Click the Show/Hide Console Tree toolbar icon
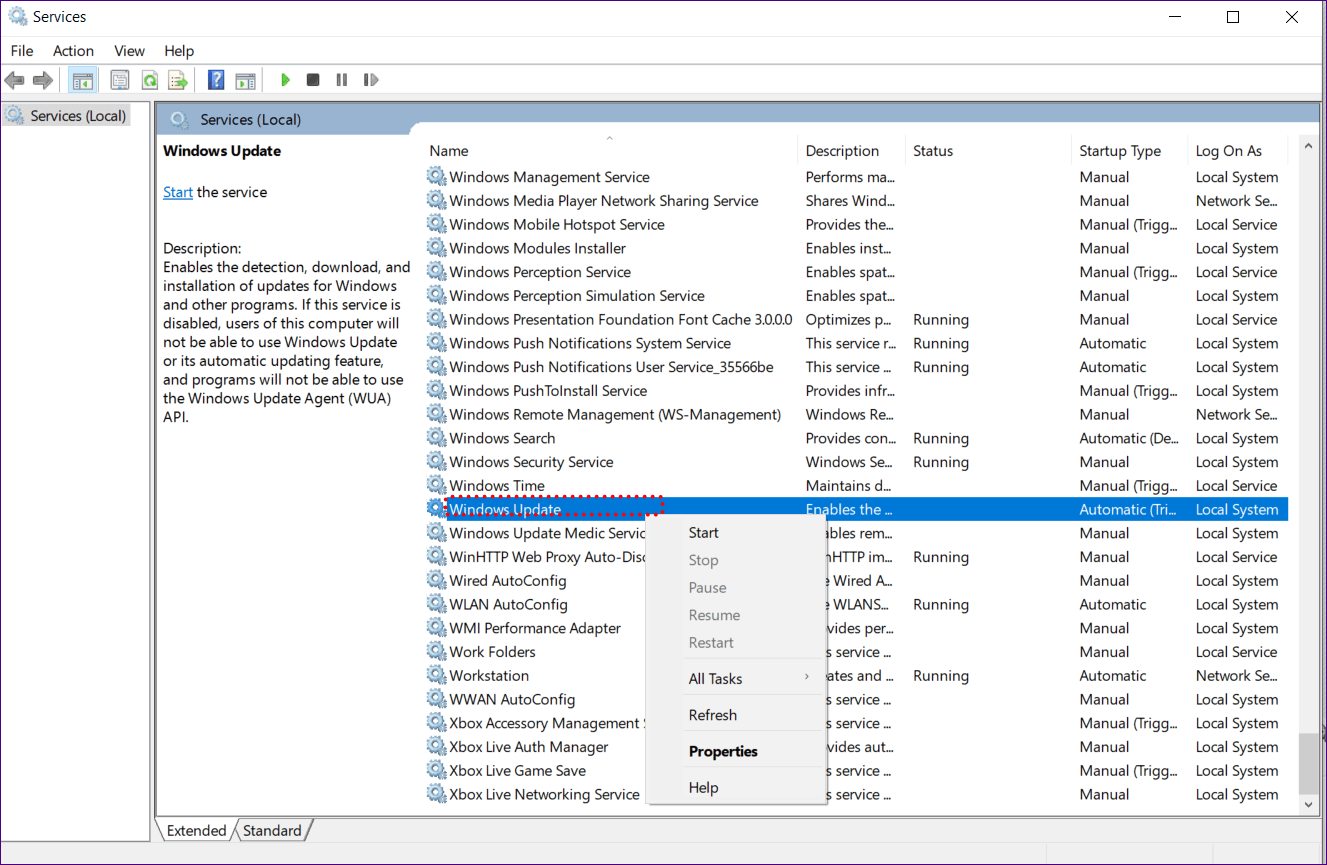The image size is (1327, 865). [83, 80]
